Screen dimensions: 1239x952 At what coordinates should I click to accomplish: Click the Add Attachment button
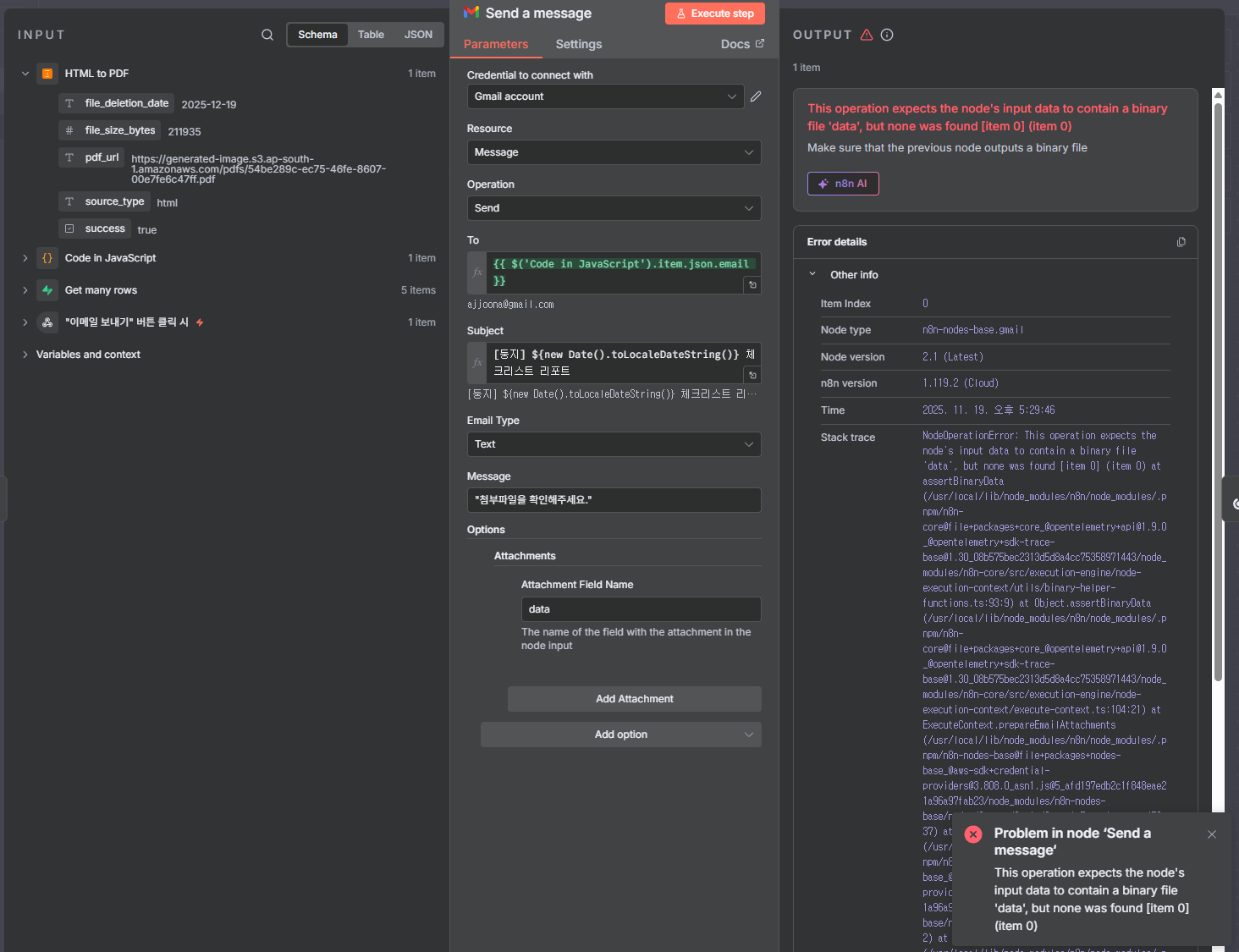point(634,699)
